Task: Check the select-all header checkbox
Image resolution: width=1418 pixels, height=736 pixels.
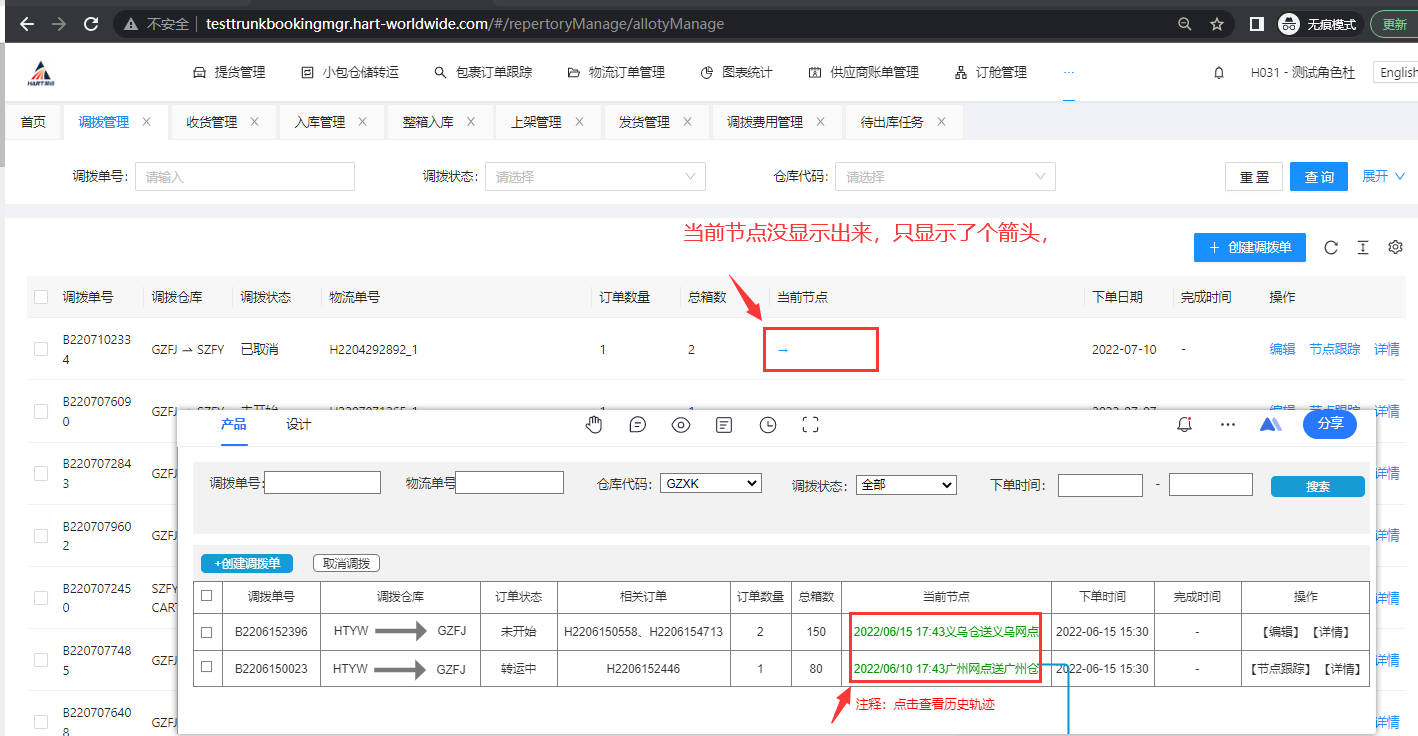Action: [41, 297]
